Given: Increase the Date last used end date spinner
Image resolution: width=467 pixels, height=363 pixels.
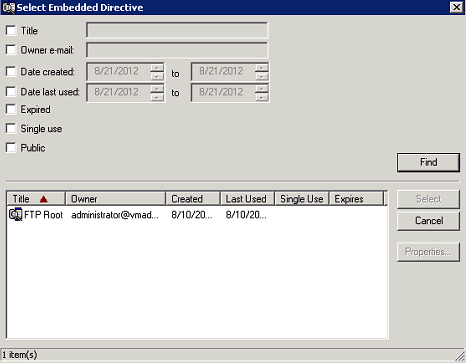Looking at the screenshot, I should 262,88.
